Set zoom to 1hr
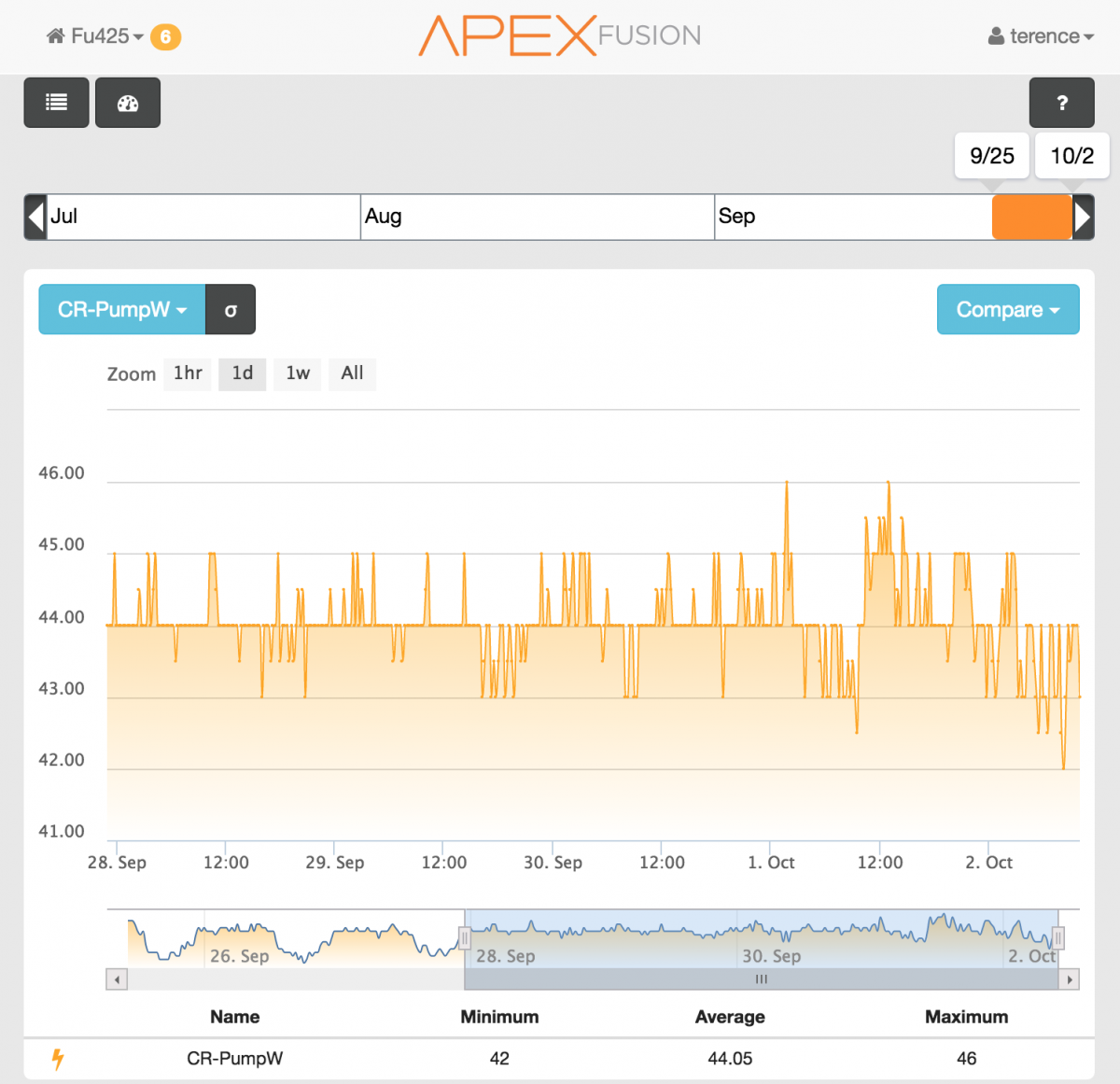The width and height of the screenshot is (1120, 1084). pos(188,373)
